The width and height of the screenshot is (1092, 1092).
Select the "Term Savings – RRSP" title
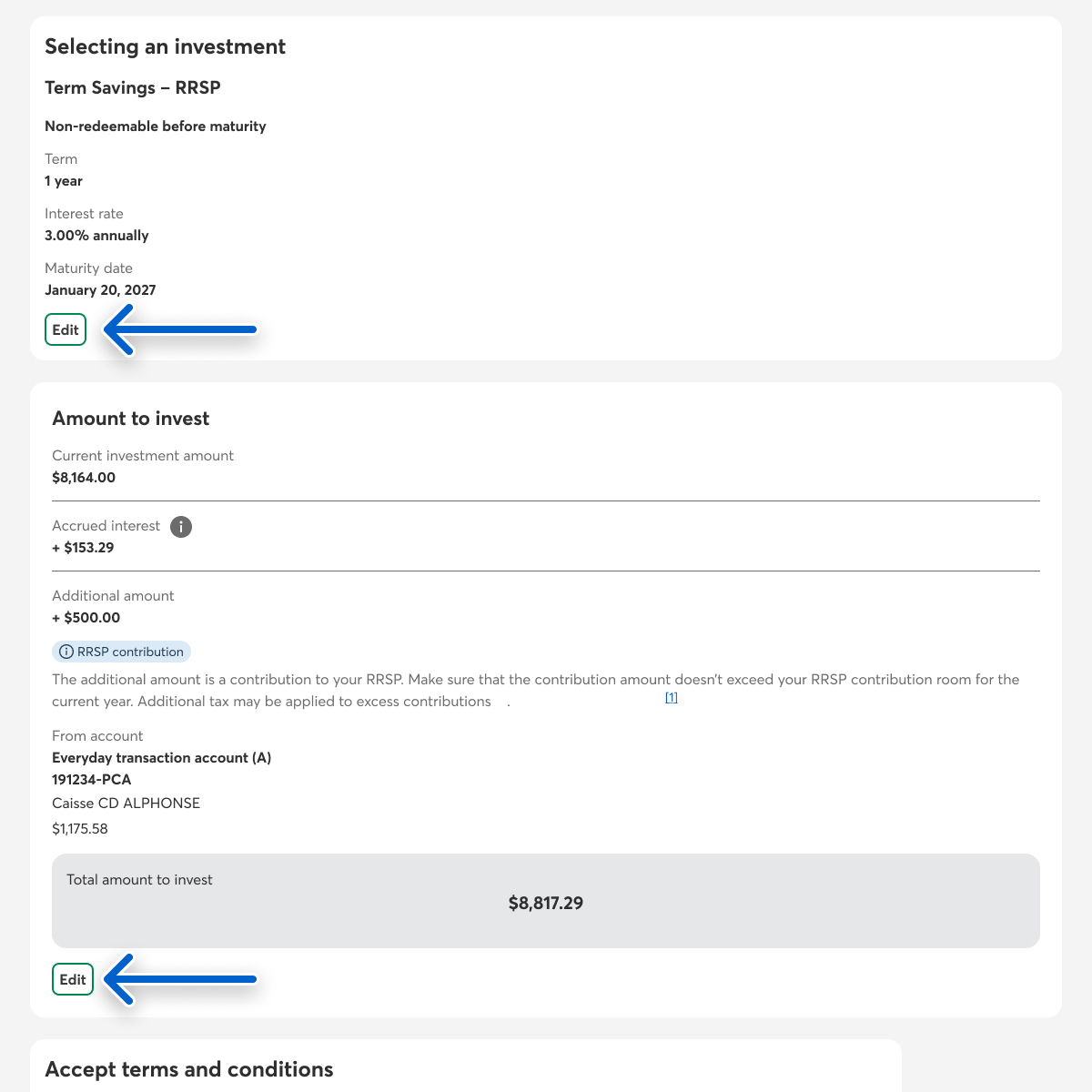[x=133, y=88]
